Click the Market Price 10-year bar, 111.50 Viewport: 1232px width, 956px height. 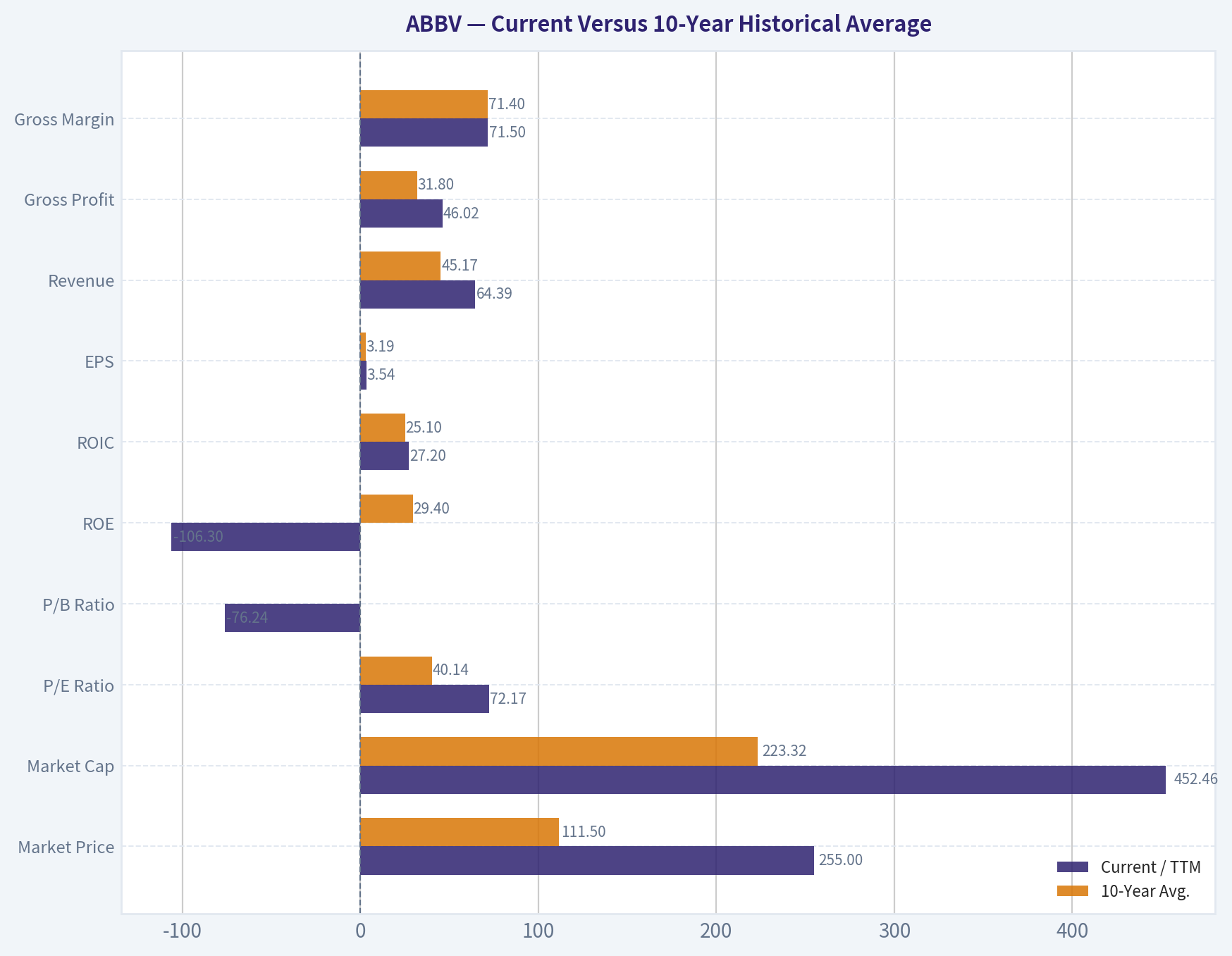(x=460, y=832)
